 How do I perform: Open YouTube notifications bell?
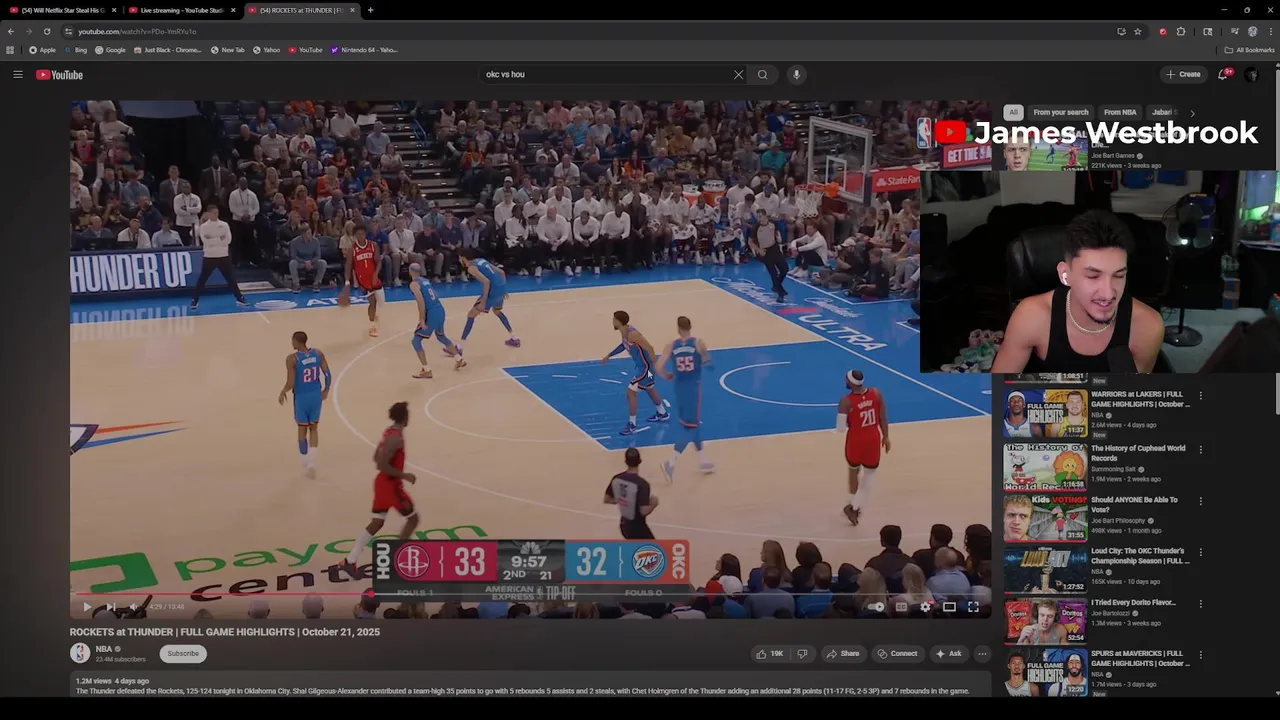point(1224,74)
